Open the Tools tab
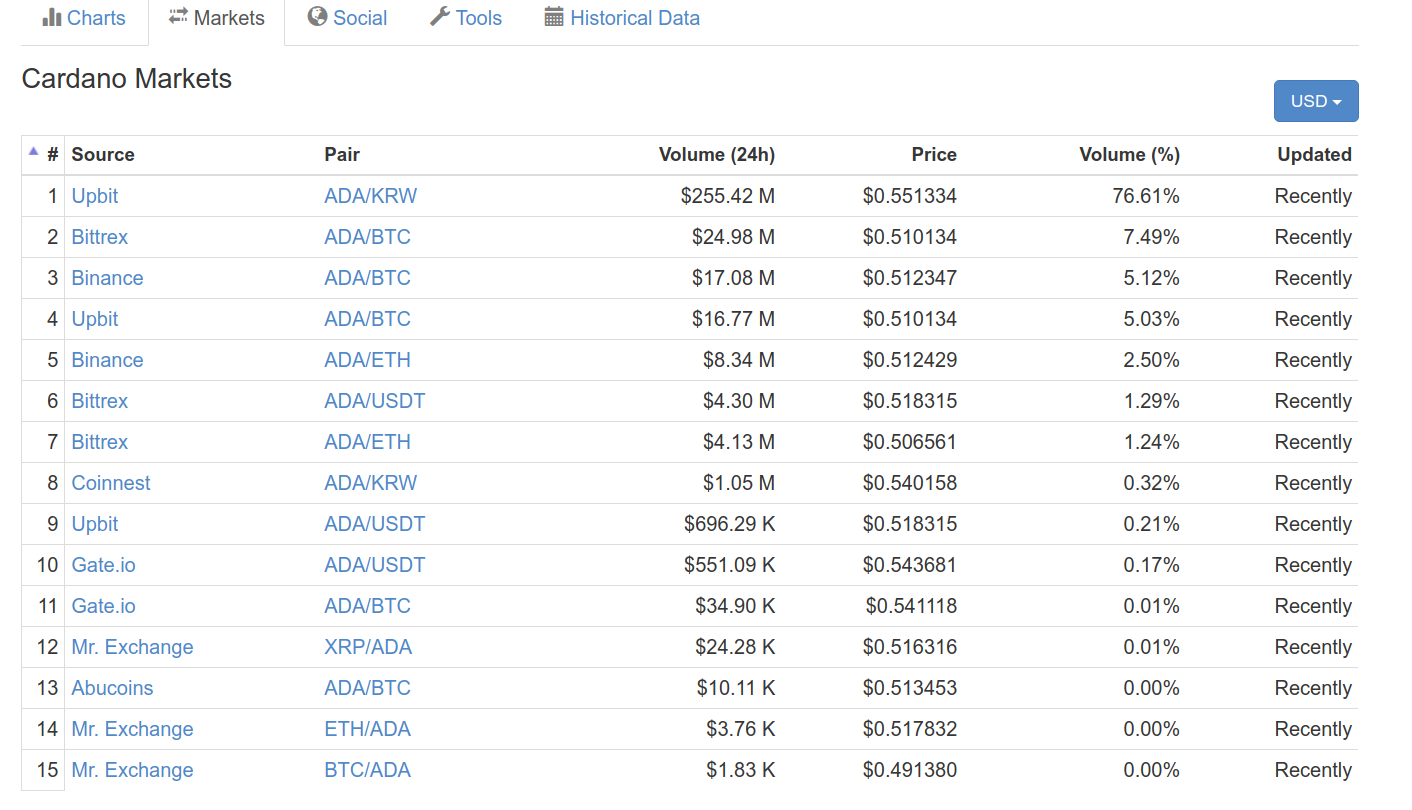This screenshot has height=810, width=1412. (x=465, y=18)
